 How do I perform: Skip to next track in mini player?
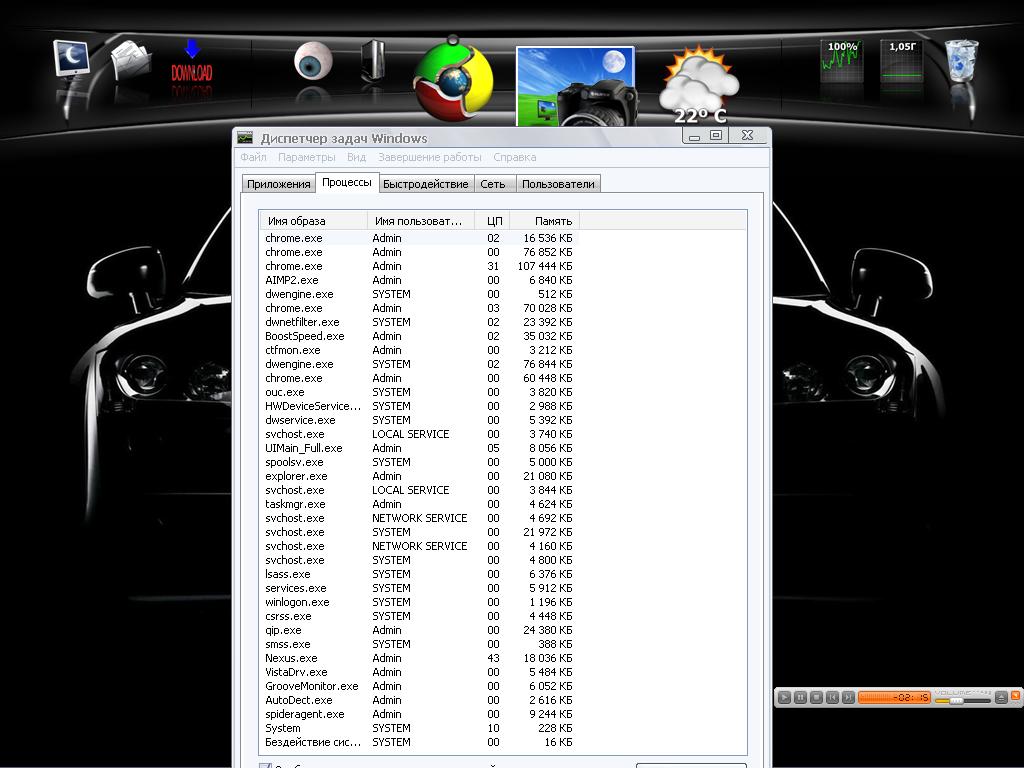click(x=848, y=697)
